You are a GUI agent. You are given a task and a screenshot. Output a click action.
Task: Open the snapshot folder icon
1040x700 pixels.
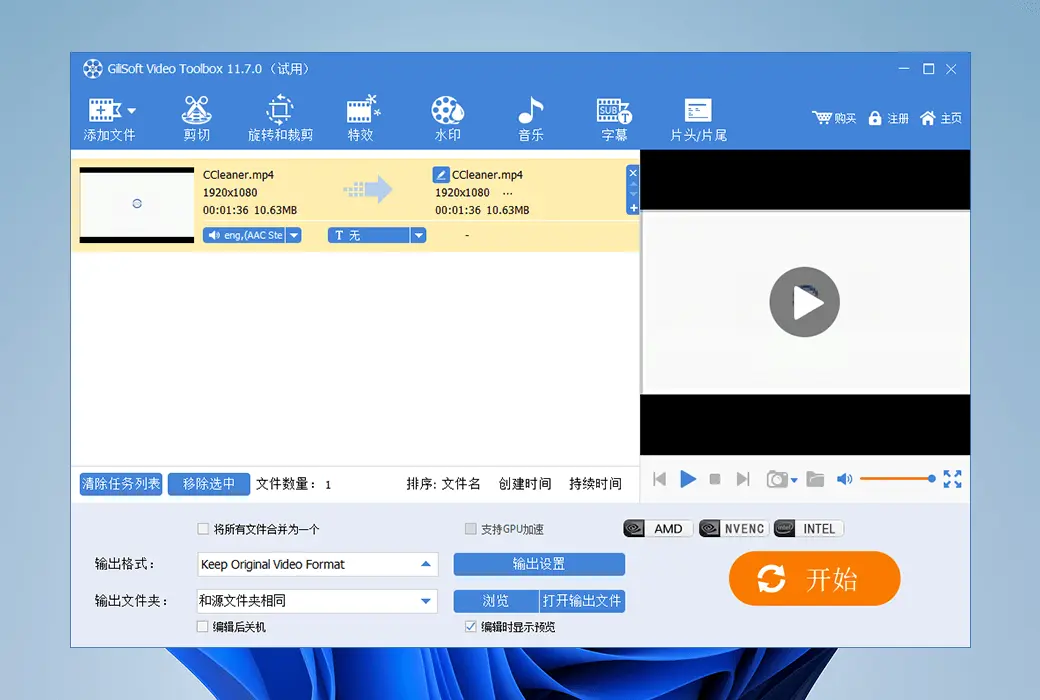tap(815, 479)
